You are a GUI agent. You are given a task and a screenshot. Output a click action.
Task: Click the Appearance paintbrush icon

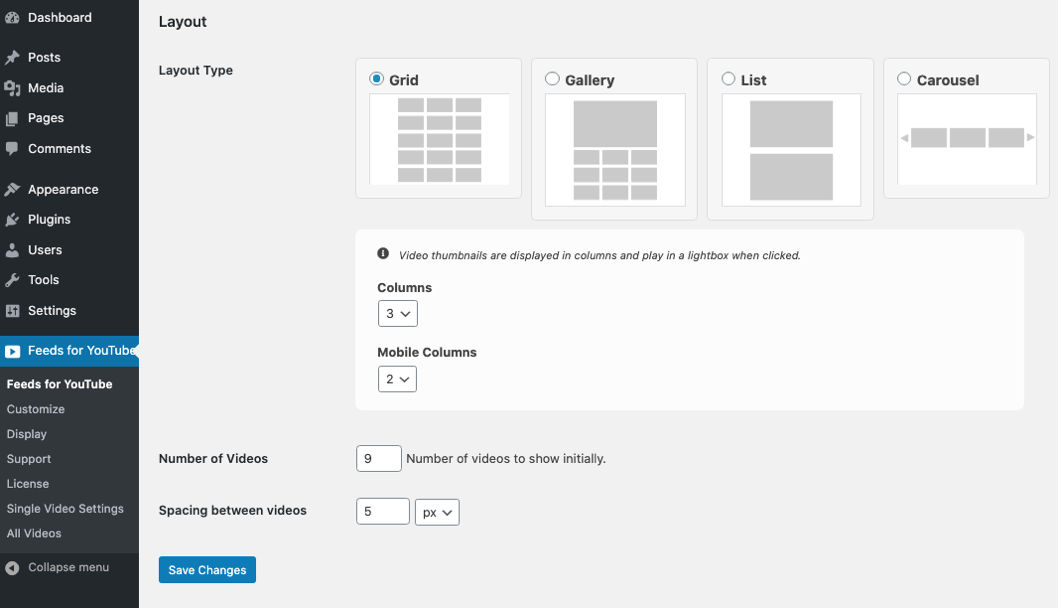12,190
